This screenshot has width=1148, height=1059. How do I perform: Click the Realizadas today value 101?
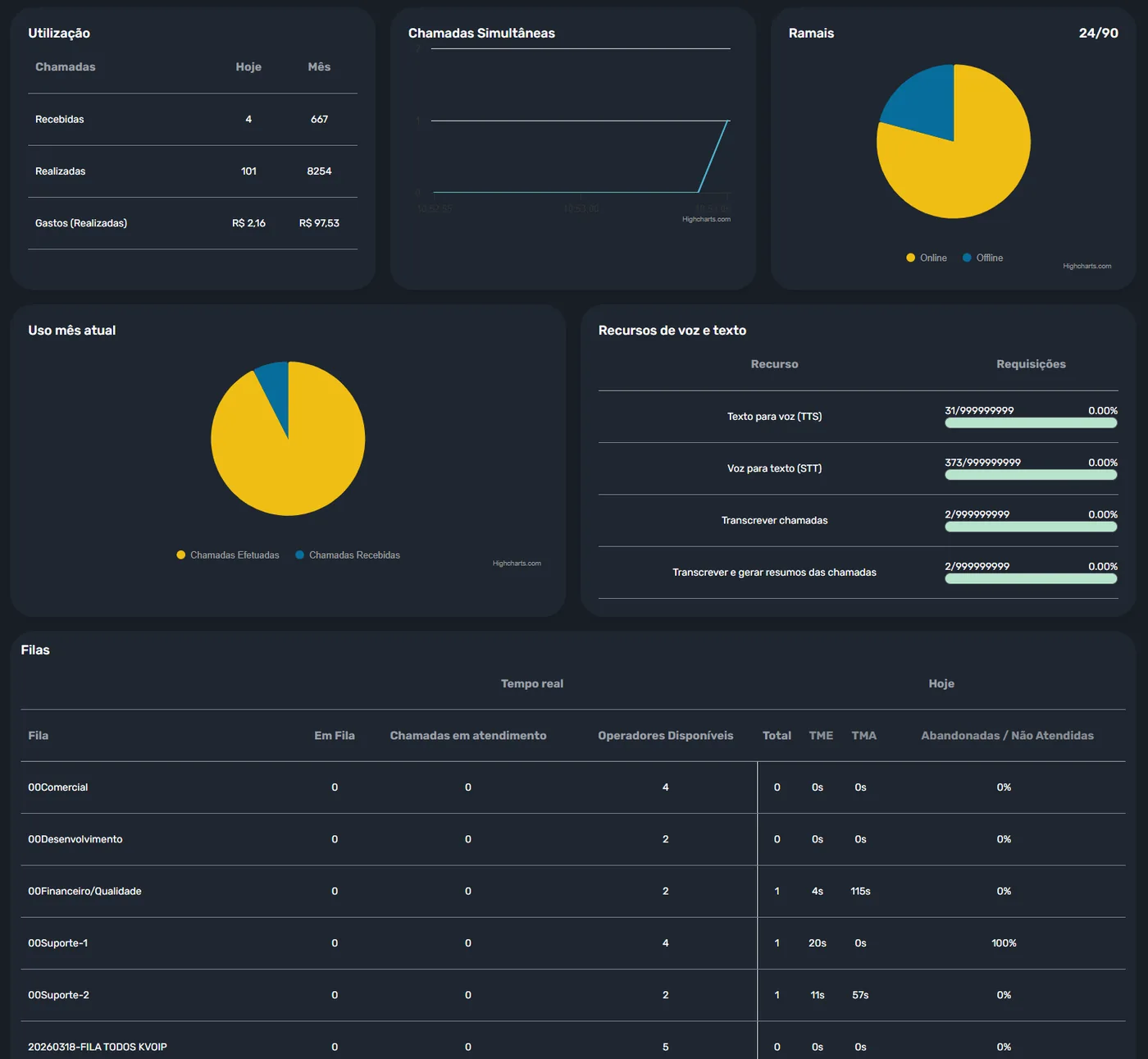248,171
